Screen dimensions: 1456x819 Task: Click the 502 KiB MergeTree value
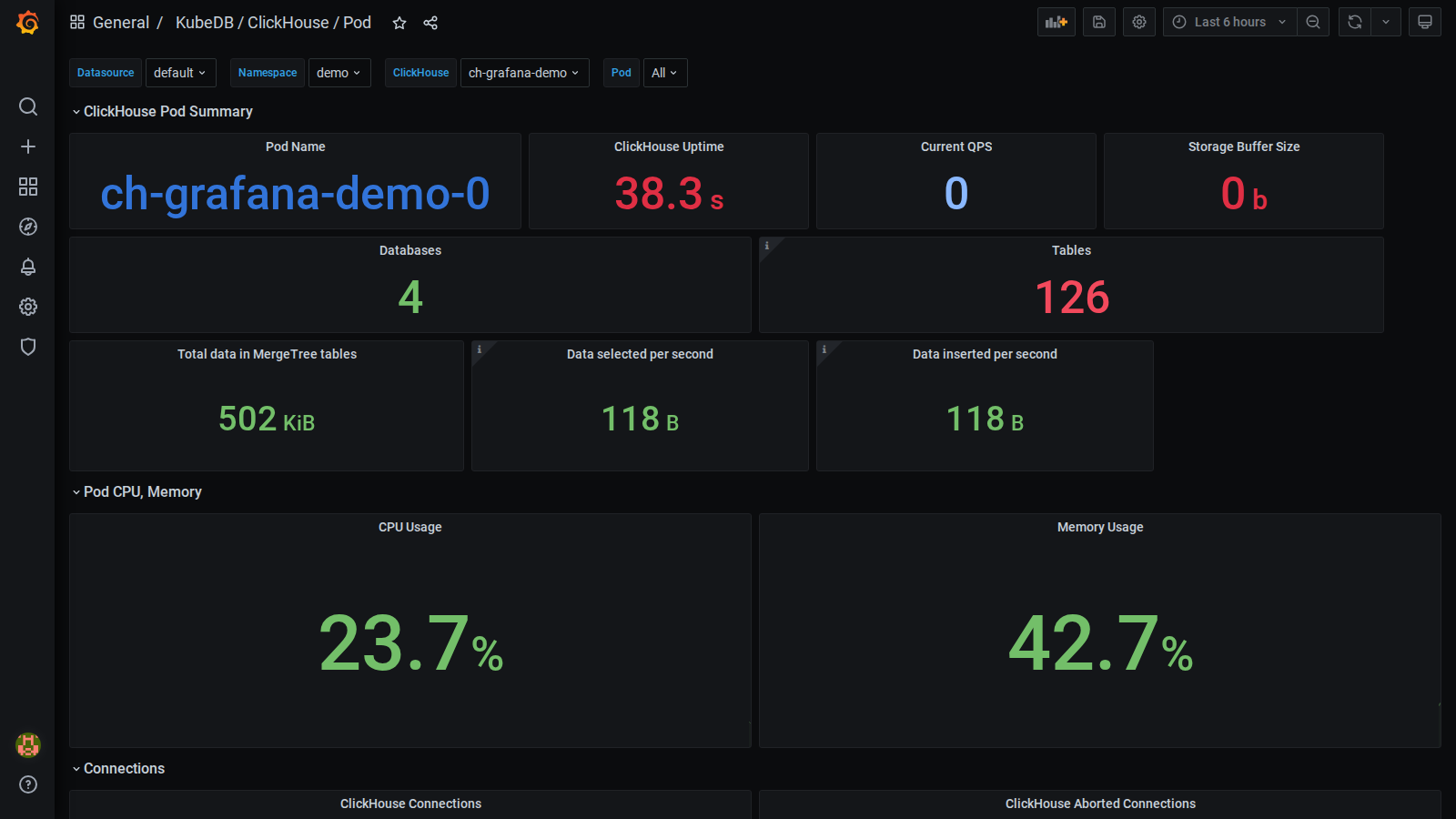click(267, 419)
